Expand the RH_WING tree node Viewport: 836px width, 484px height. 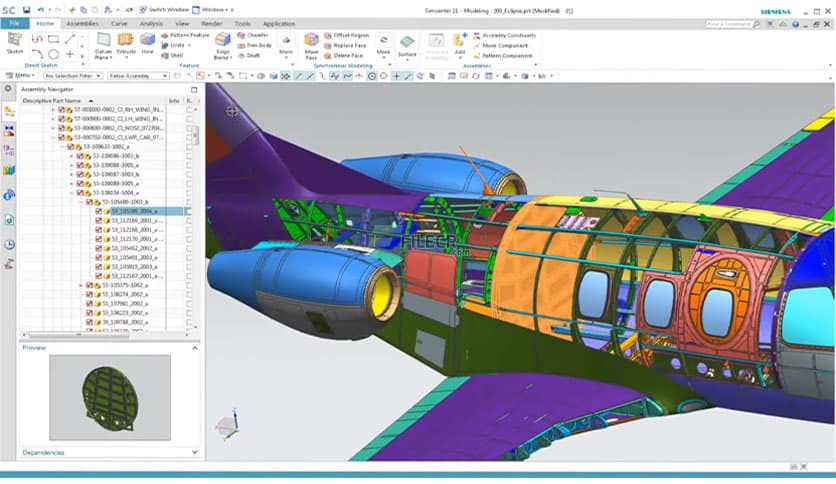(53, 110)
